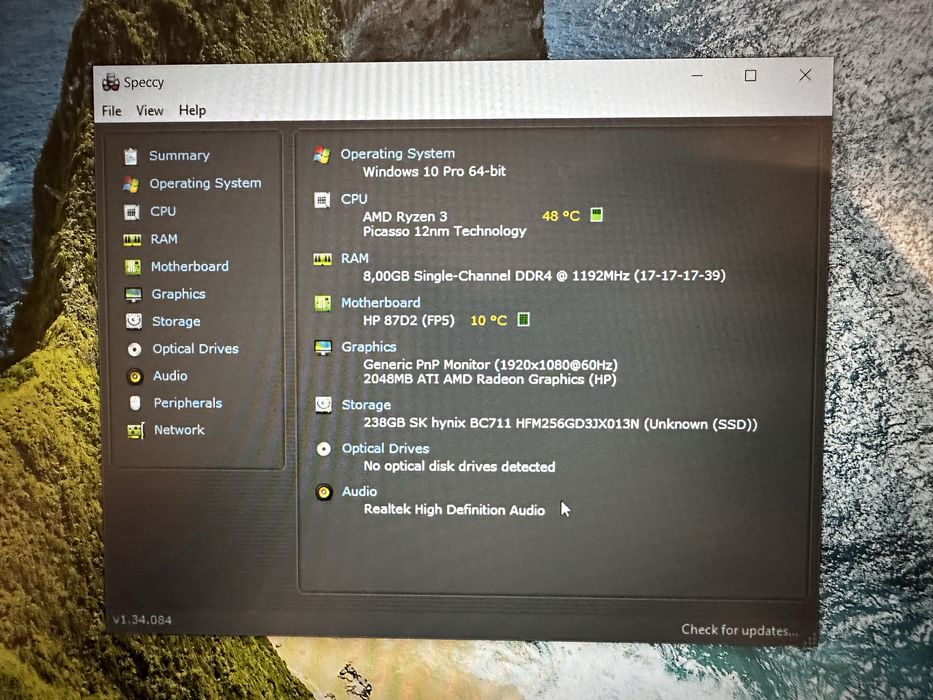The image size is (933, 700).
Task: Click the Summary clipboard icon in sidebar
Action: pyautogui.click(x=131, y=156)
